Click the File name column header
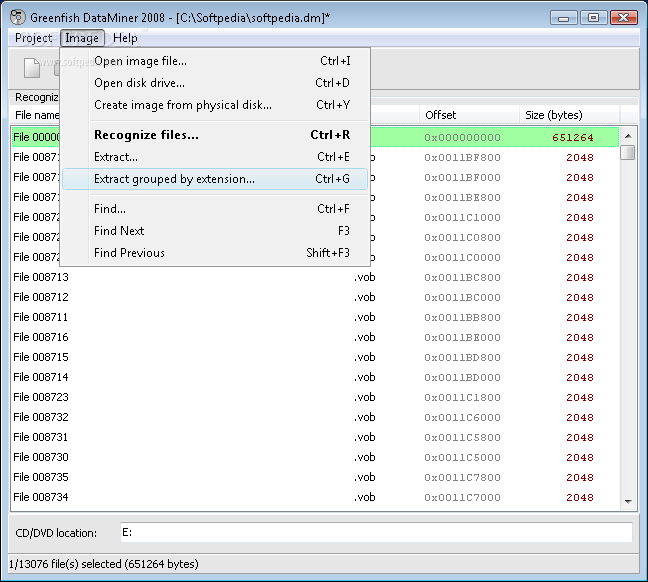Screen dimensions: 648x582 pyautogui.click(x=36, y=115)
